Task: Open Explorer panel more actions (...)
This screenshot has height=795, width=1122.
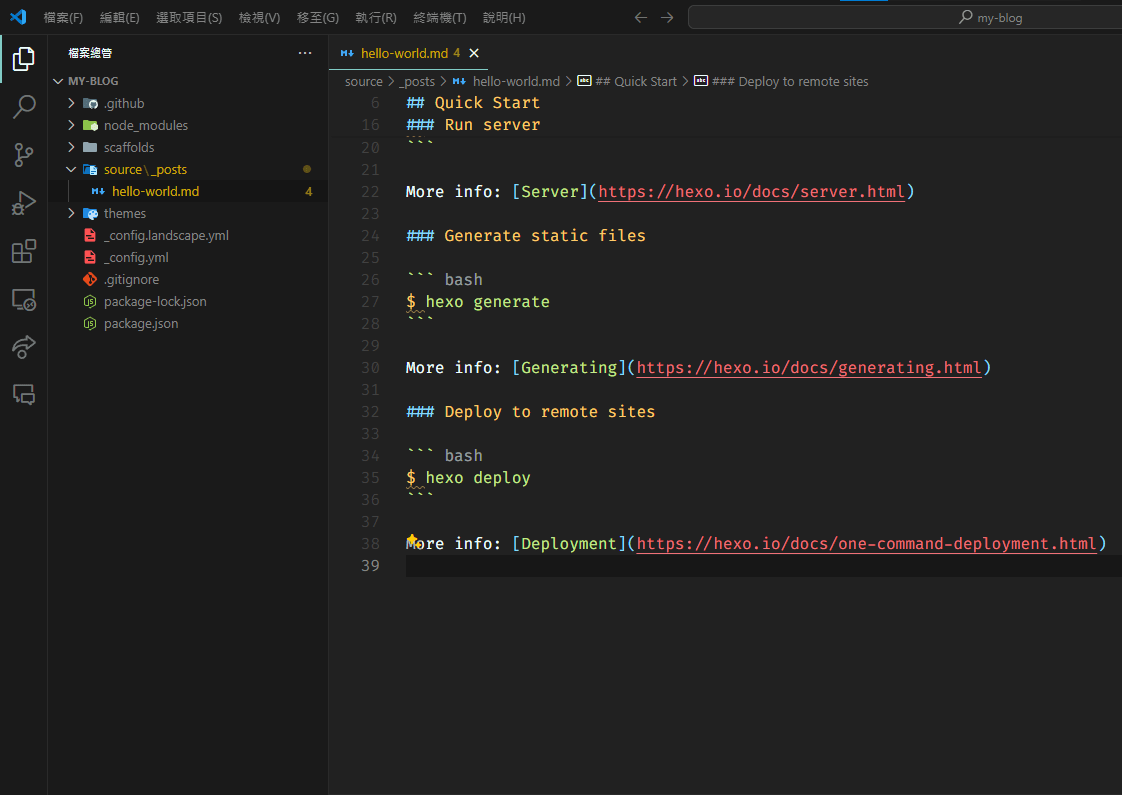Action: point(305,53)
